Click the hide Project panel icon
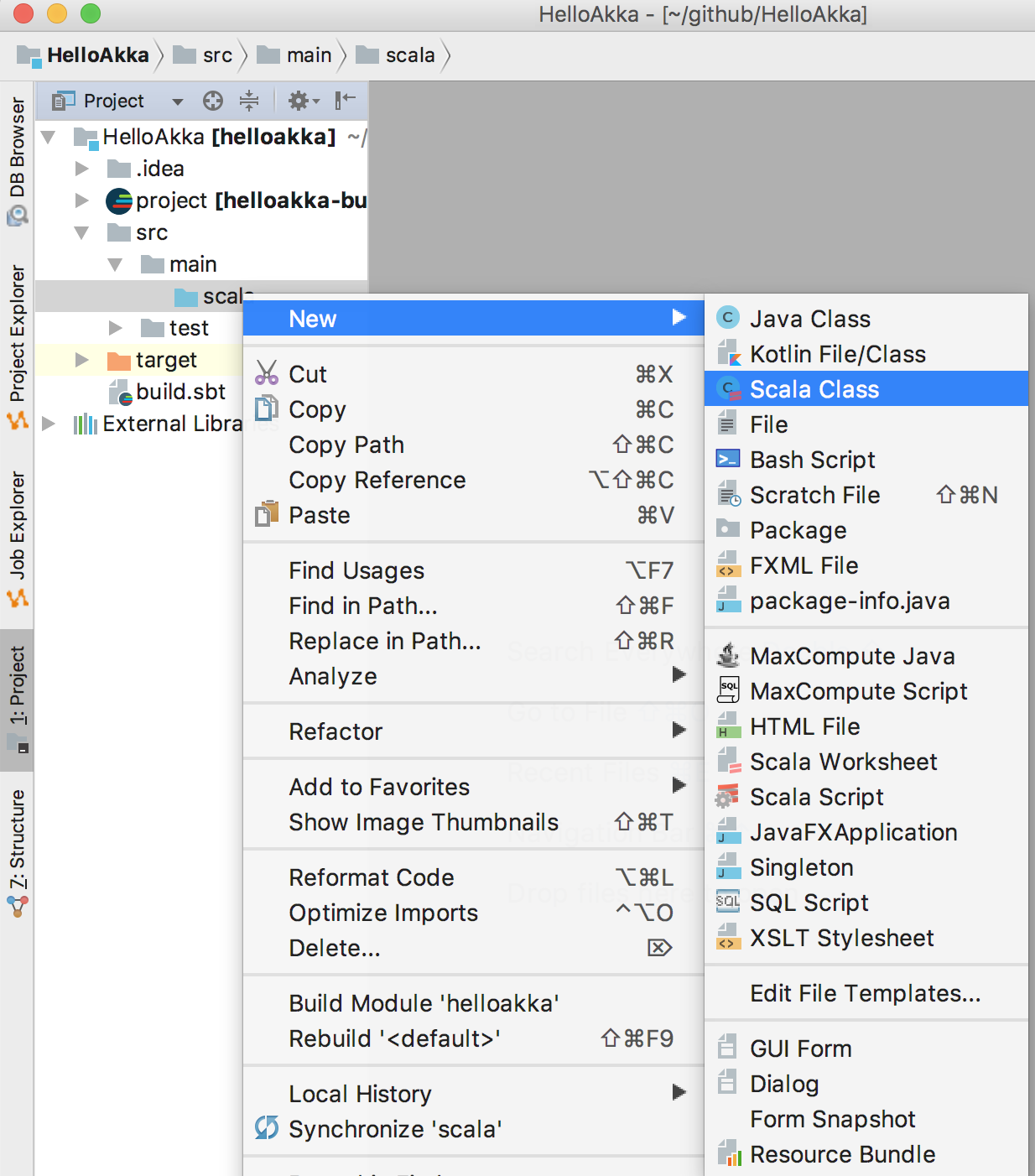 345,101
